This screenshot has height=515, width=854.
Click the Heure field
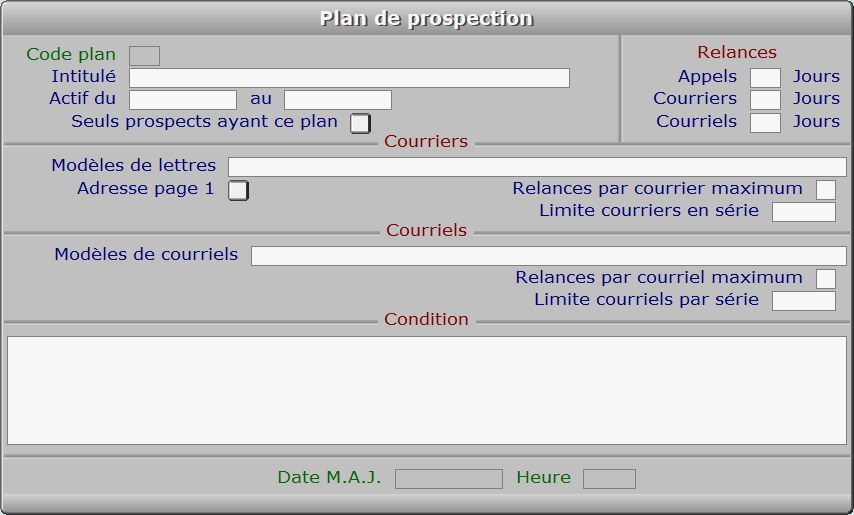coord(609,479)
